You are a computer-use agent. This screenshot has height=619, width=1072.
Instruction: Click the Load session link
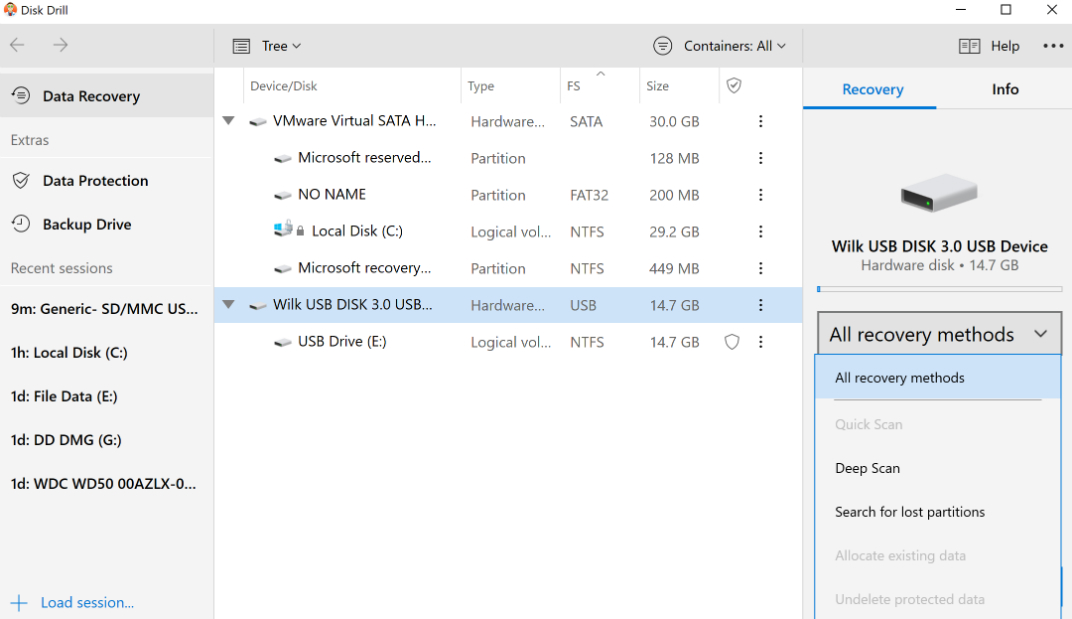(86, 602)
